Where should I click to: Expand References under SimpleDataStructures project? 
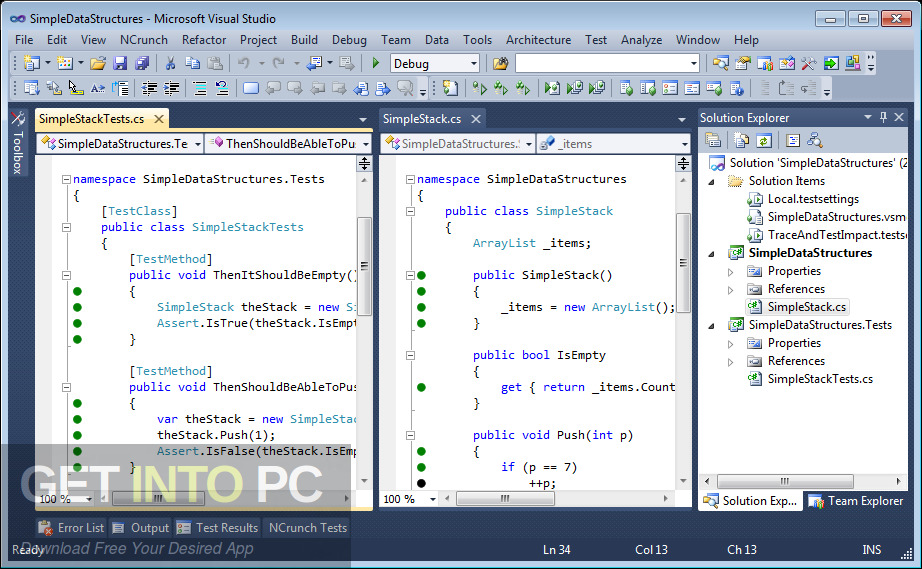(x=730, y=290)
